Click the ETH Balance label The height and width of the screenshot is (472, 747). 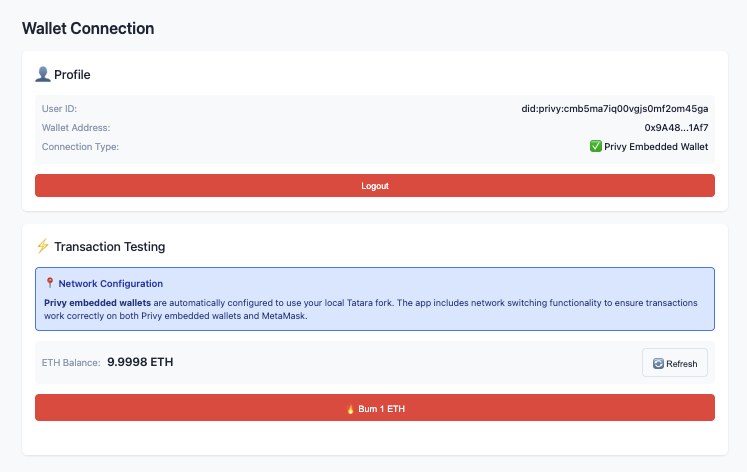[x=71, y=363]
